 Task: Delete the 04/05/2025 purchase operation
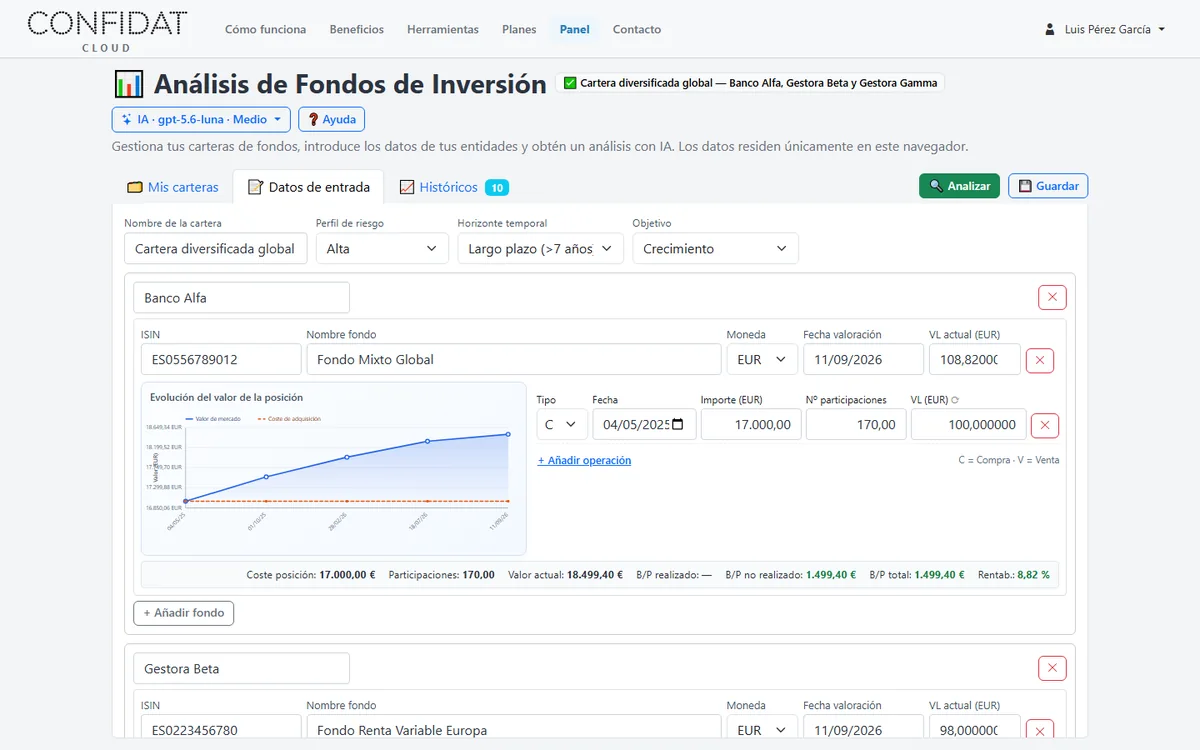1044,425
